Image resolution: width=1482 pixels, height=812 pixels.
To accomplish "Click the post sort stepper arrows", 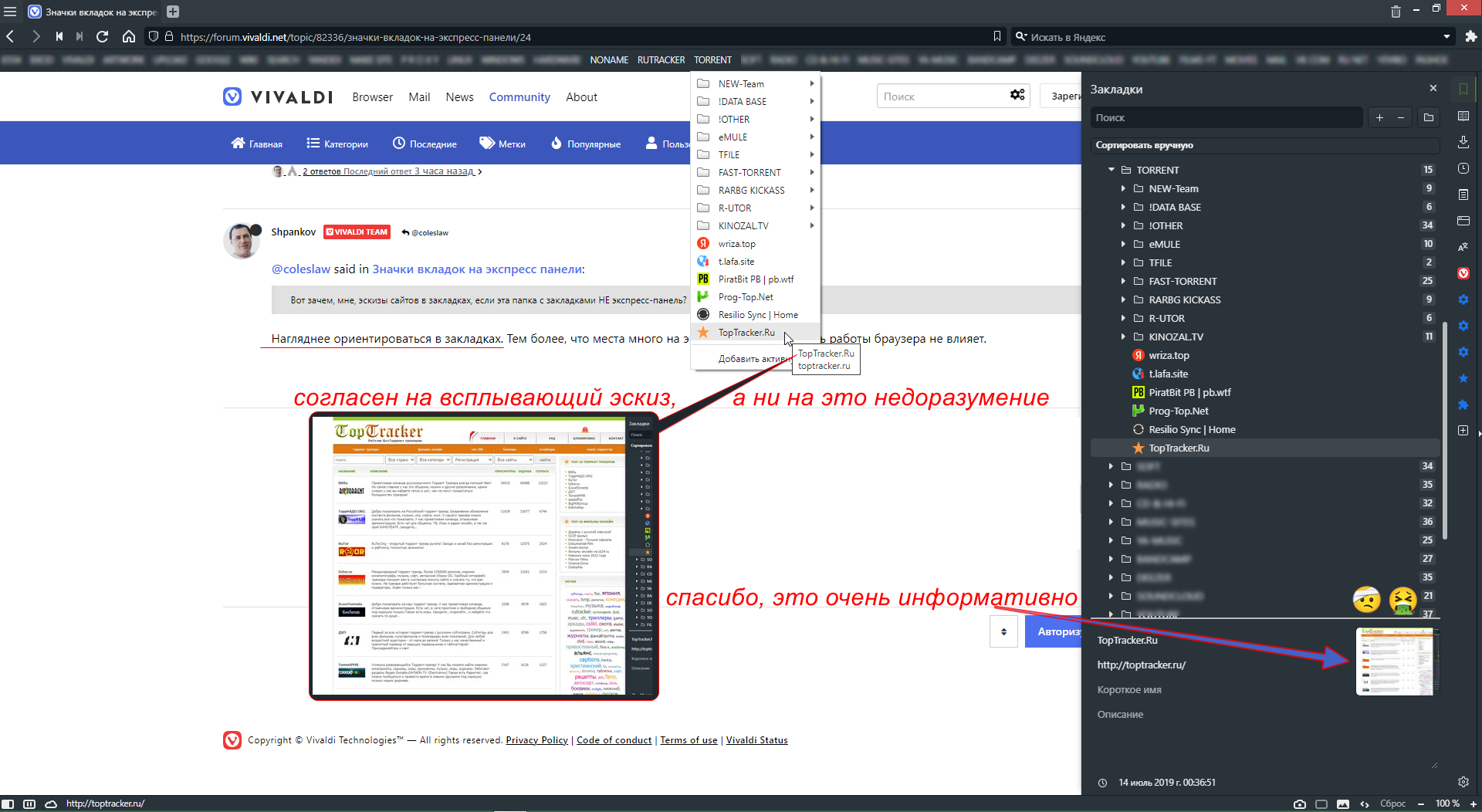I will coord(1003,631).
